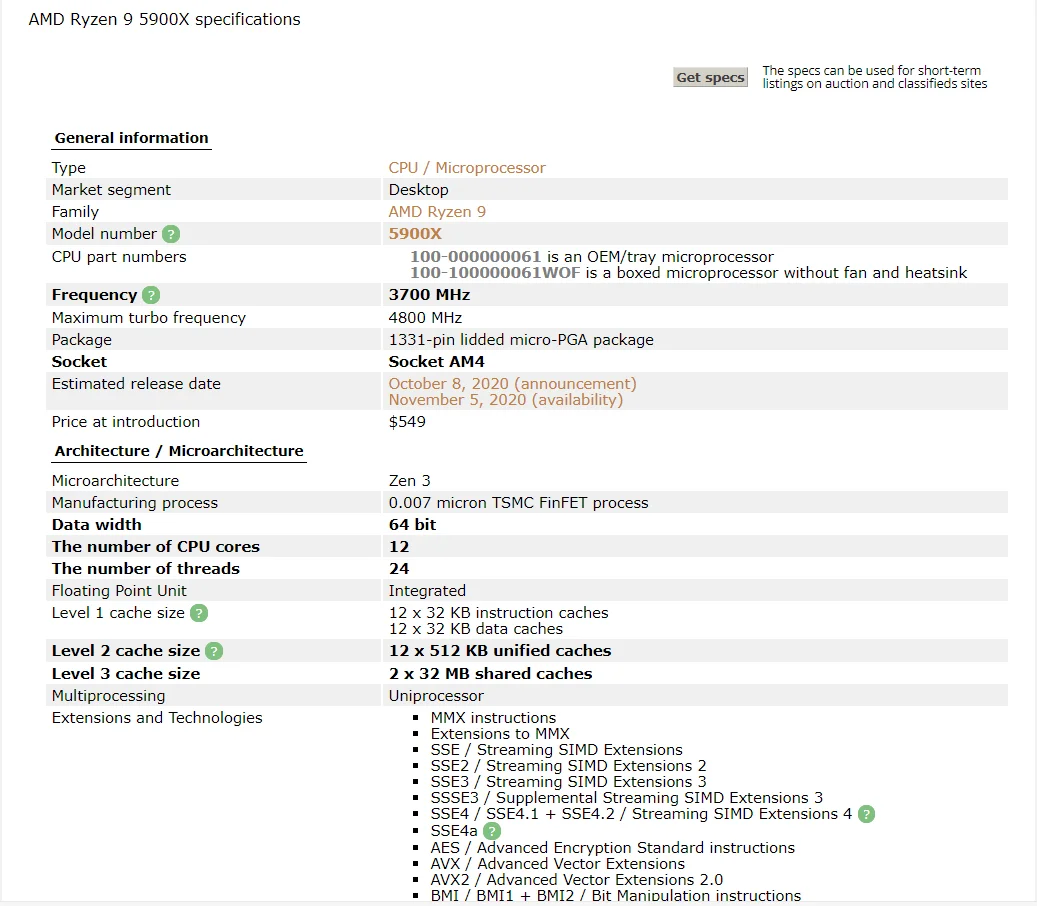Click the help icon beside Frequency

click(x=151, y=295)
